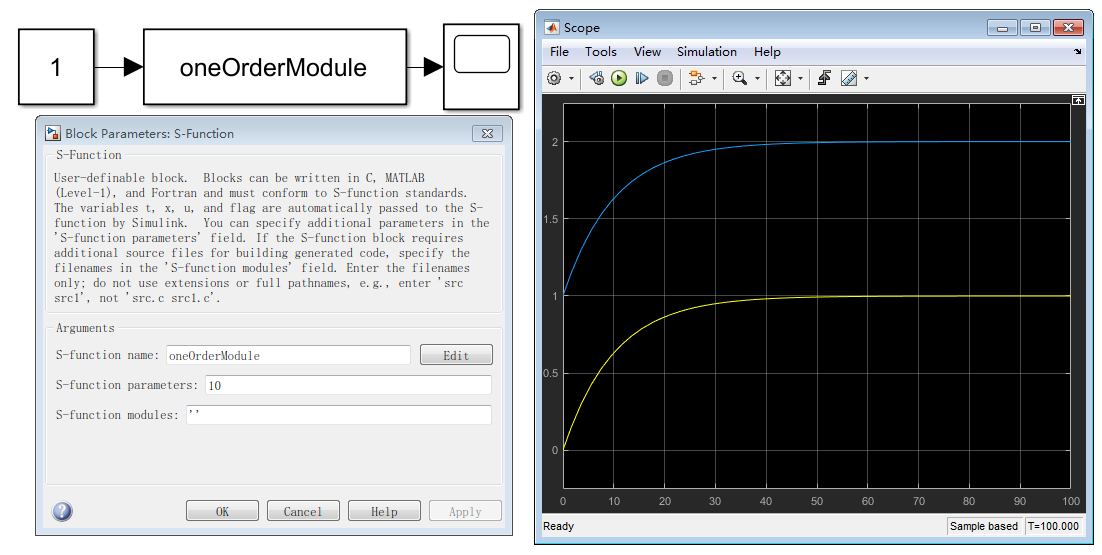Screen dimensions: 1102x555
Task: Focus the S-function name field
Action: coord(288,355)
